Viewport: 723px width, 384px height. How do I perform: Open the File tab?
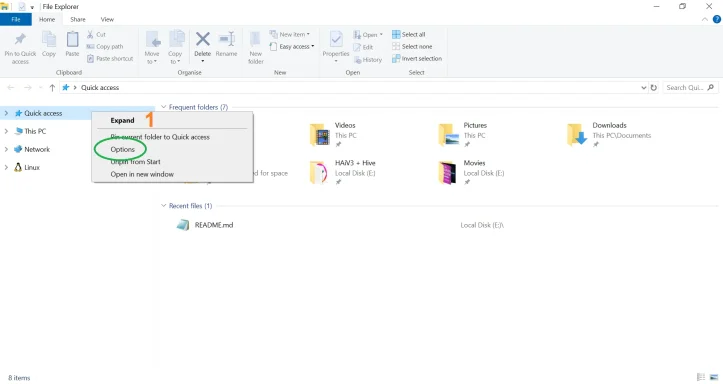click(x=16, y=19)
